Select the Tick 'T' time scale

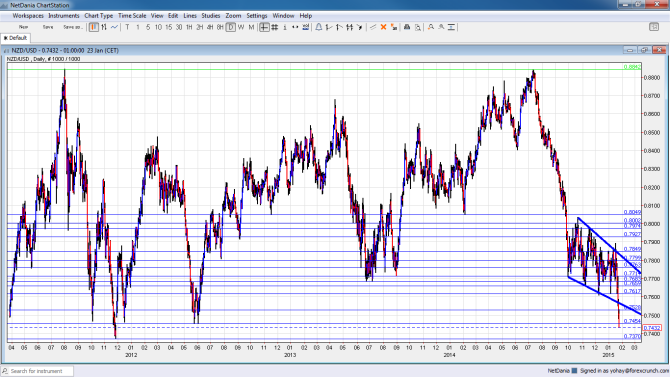coord(127,27)
